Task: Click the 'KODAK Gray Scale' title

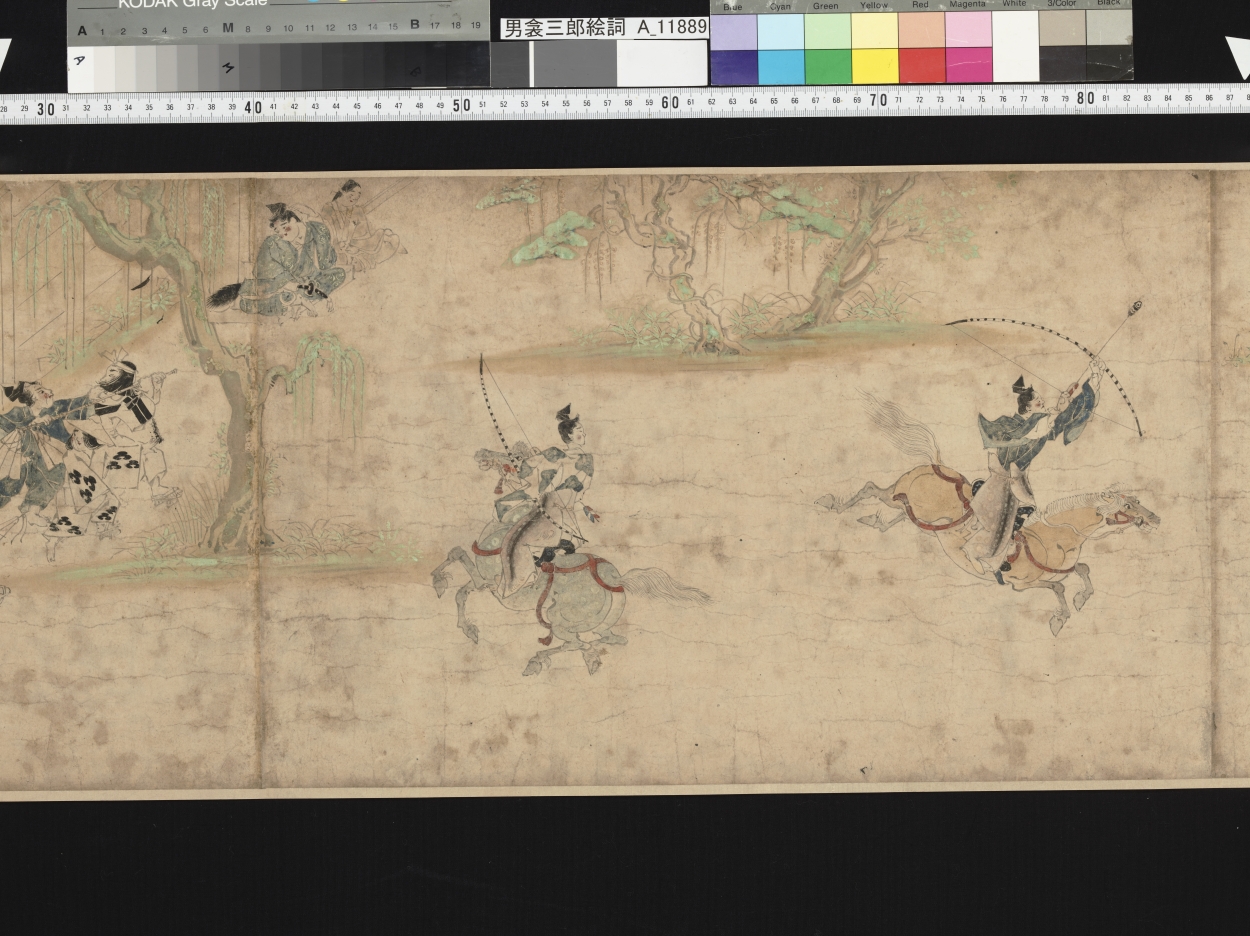Action: click(192, 4)
